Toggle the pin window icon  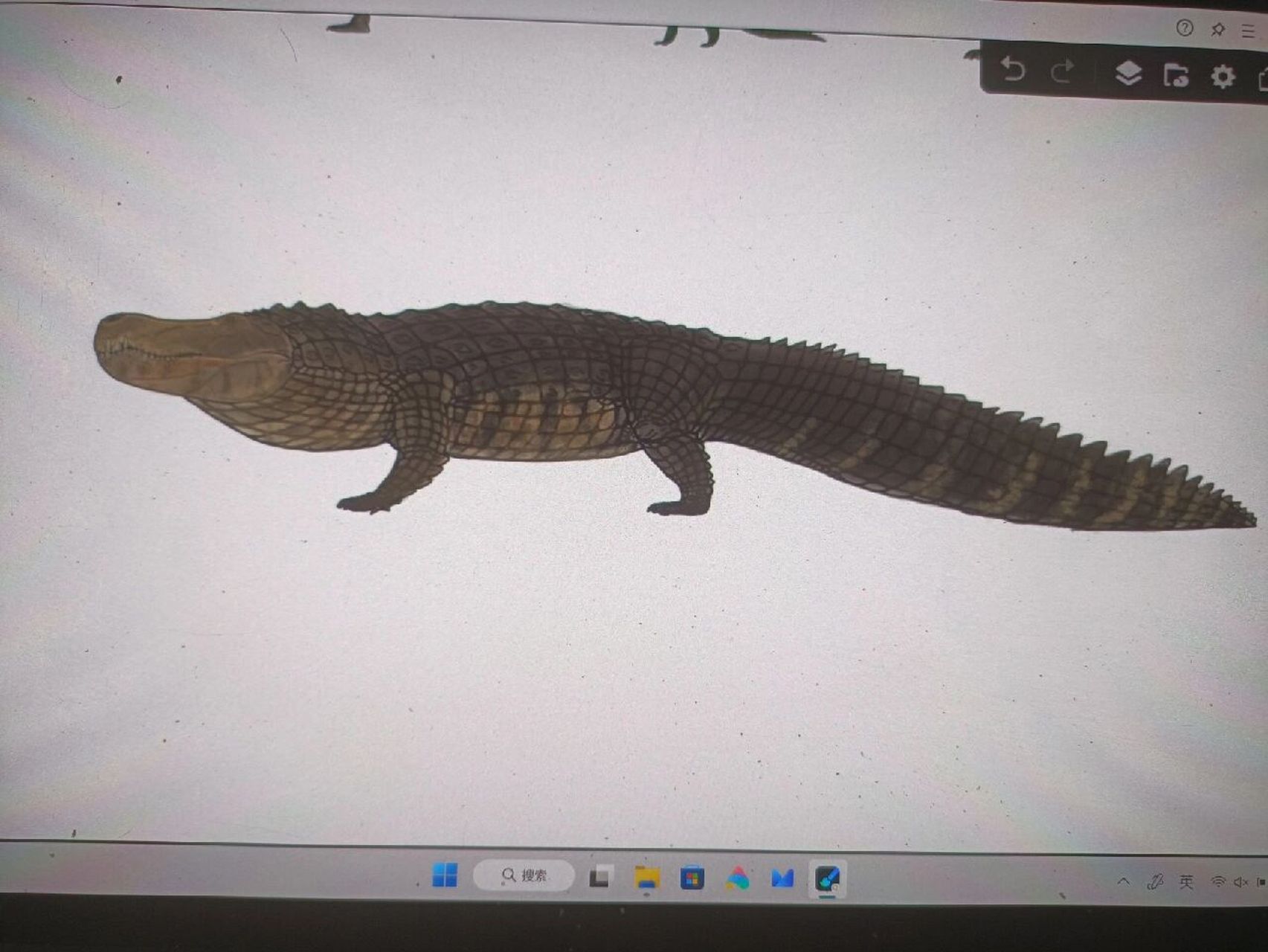coord(1217,30)
